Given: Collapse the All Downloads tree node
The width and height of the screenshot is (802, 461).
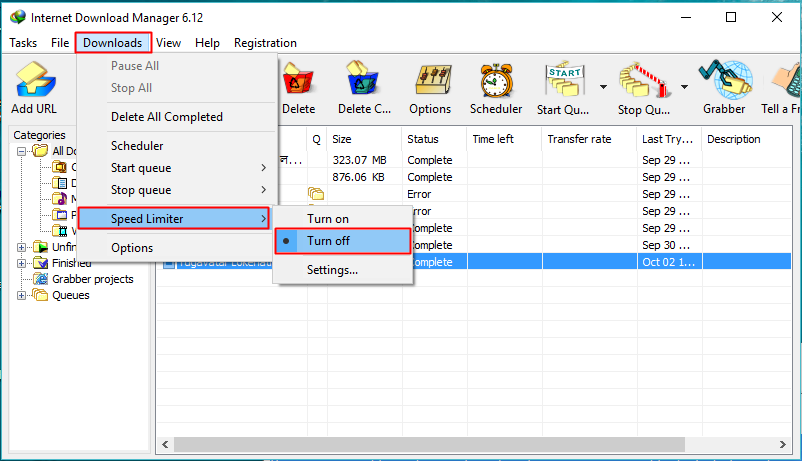Looking at the screenshot, I should 21,151.
